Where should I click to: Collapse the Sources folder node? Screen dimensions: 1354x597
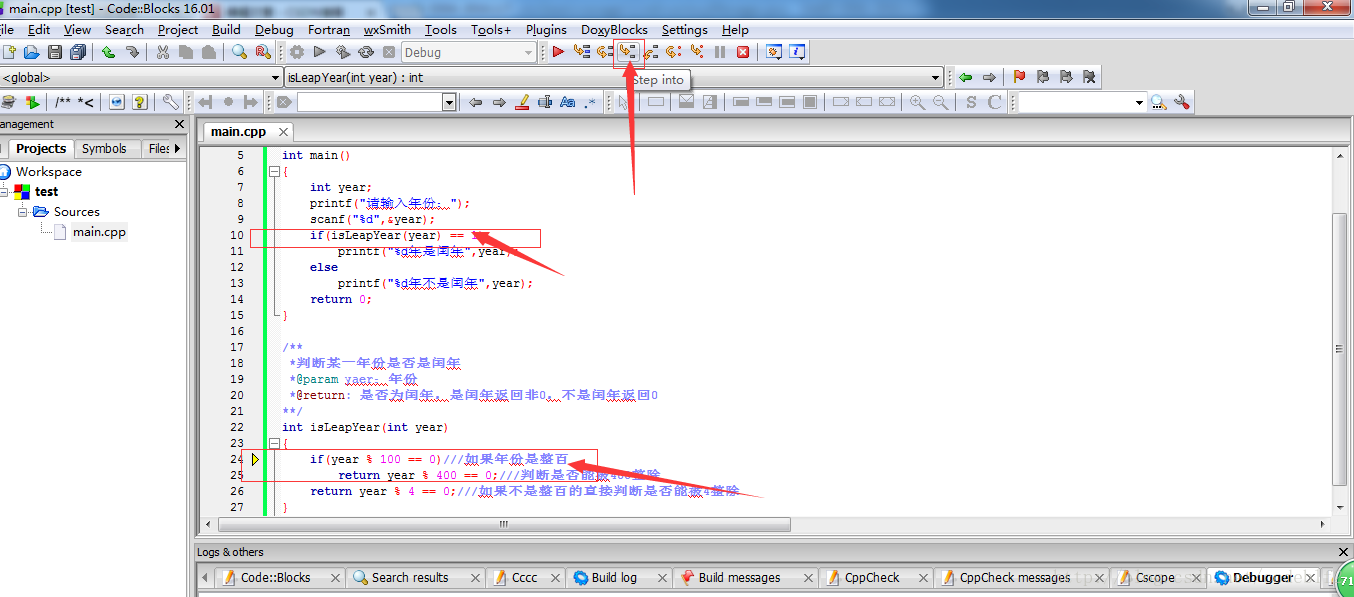(x=23, y=212)
